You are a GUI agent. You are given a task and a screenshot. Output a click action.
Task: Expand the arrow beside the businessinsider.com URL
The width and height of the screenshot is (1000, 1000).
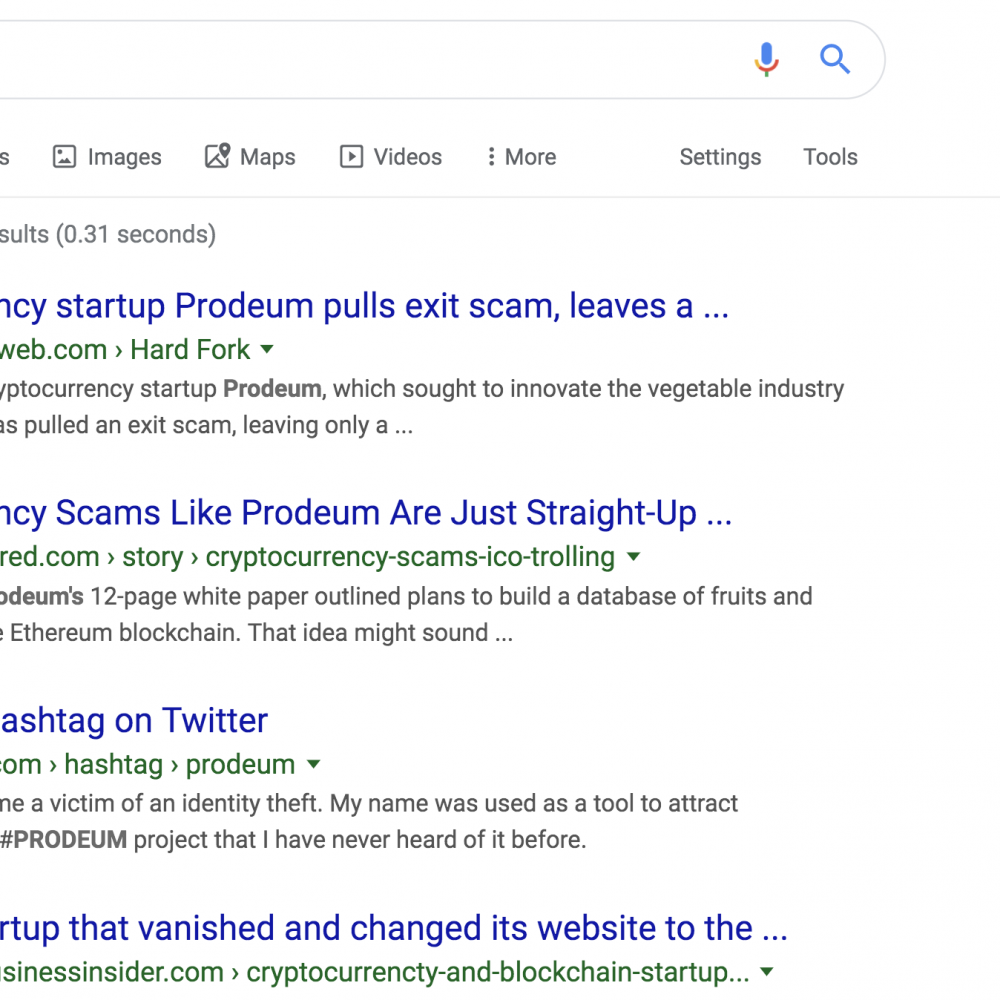tap(767, 971)
